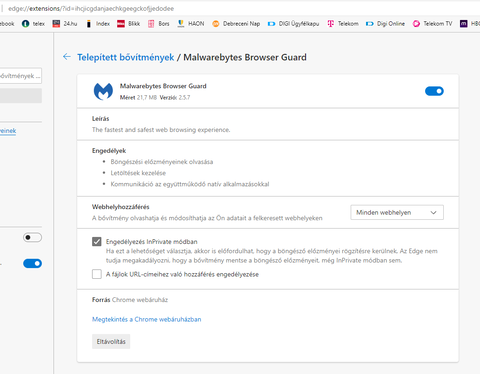
Task: Disable the Malwarebytes Browser Guard extension toggle
Action: tap(434, 91)
